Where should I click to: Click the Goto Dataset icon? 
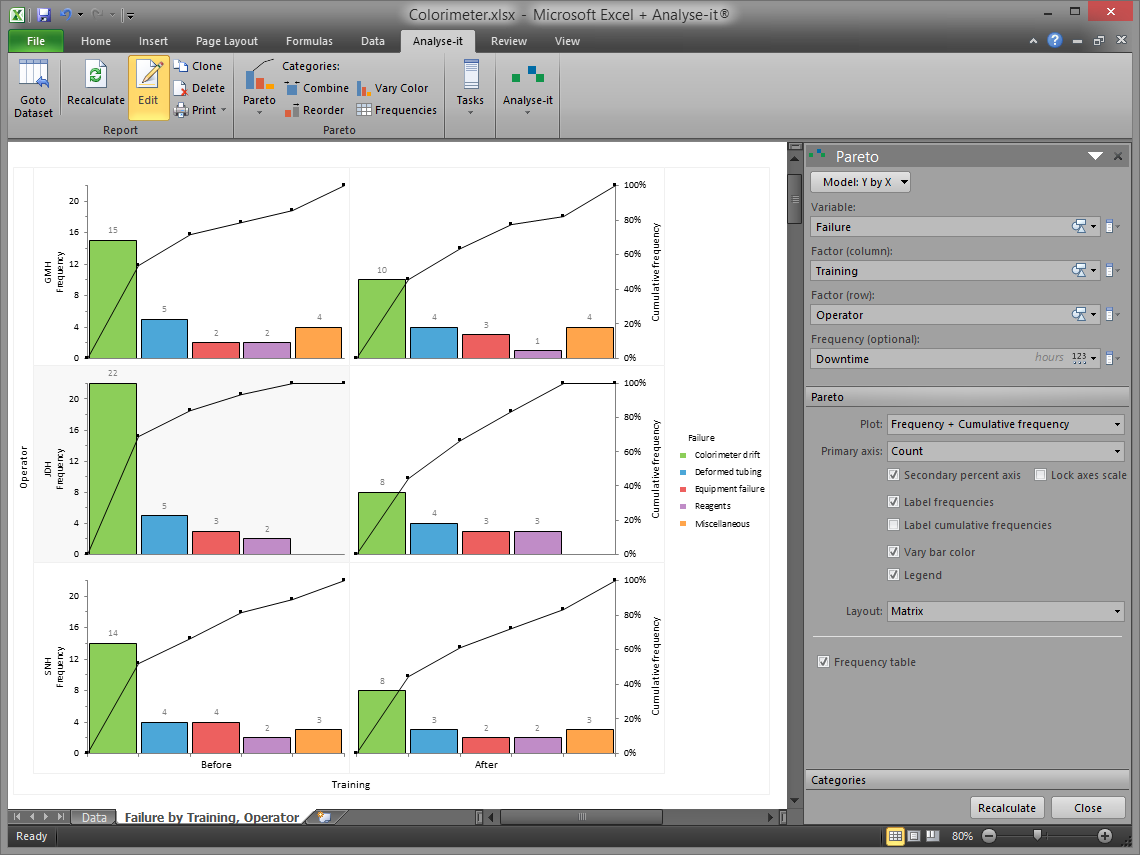(x=33, y=75)
